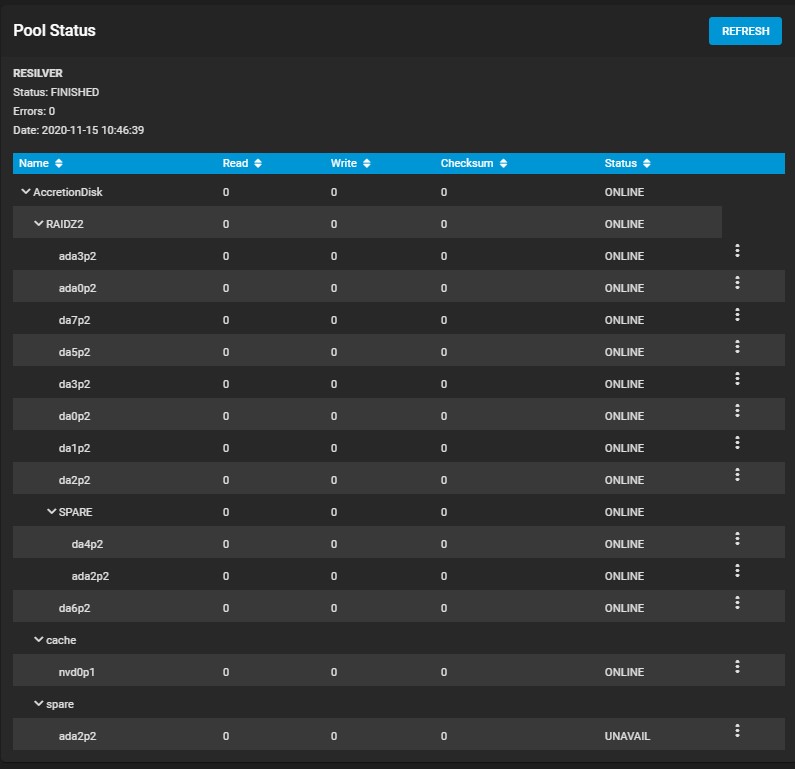Click the Read column header text
The height and width of the screenshot is (769, 795).
tap(235, 163)
